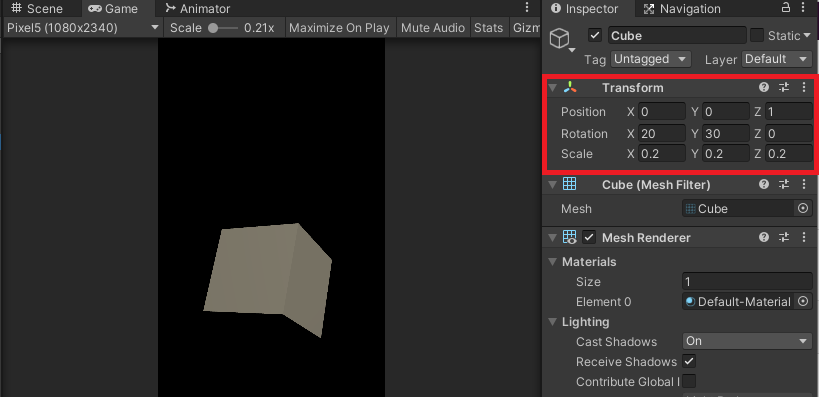
Task: Collapse the Cube (Mesh Filter) component
Action: coord(553,184)
